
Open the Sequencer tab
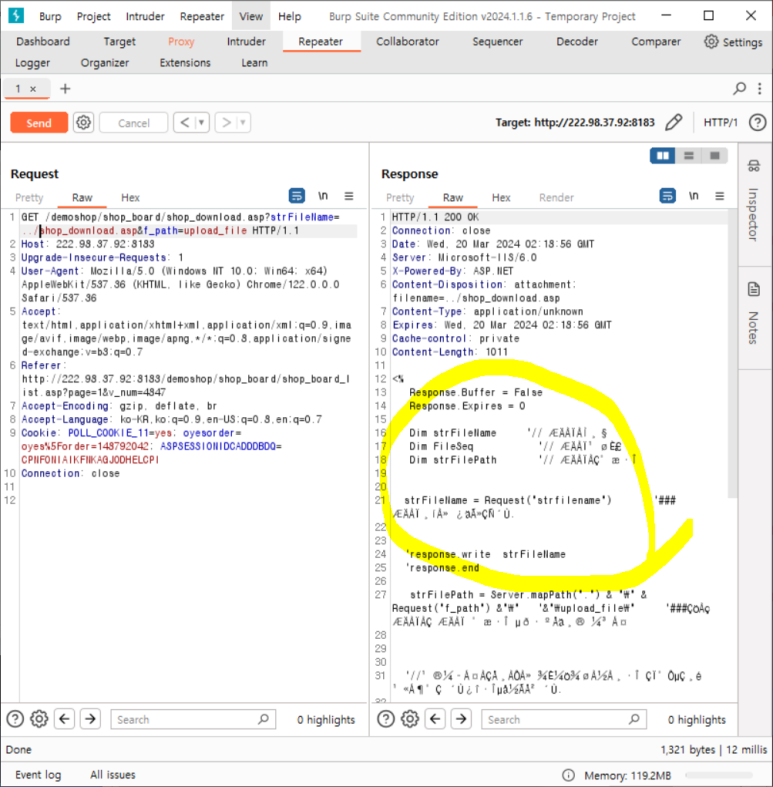(497, 41)
